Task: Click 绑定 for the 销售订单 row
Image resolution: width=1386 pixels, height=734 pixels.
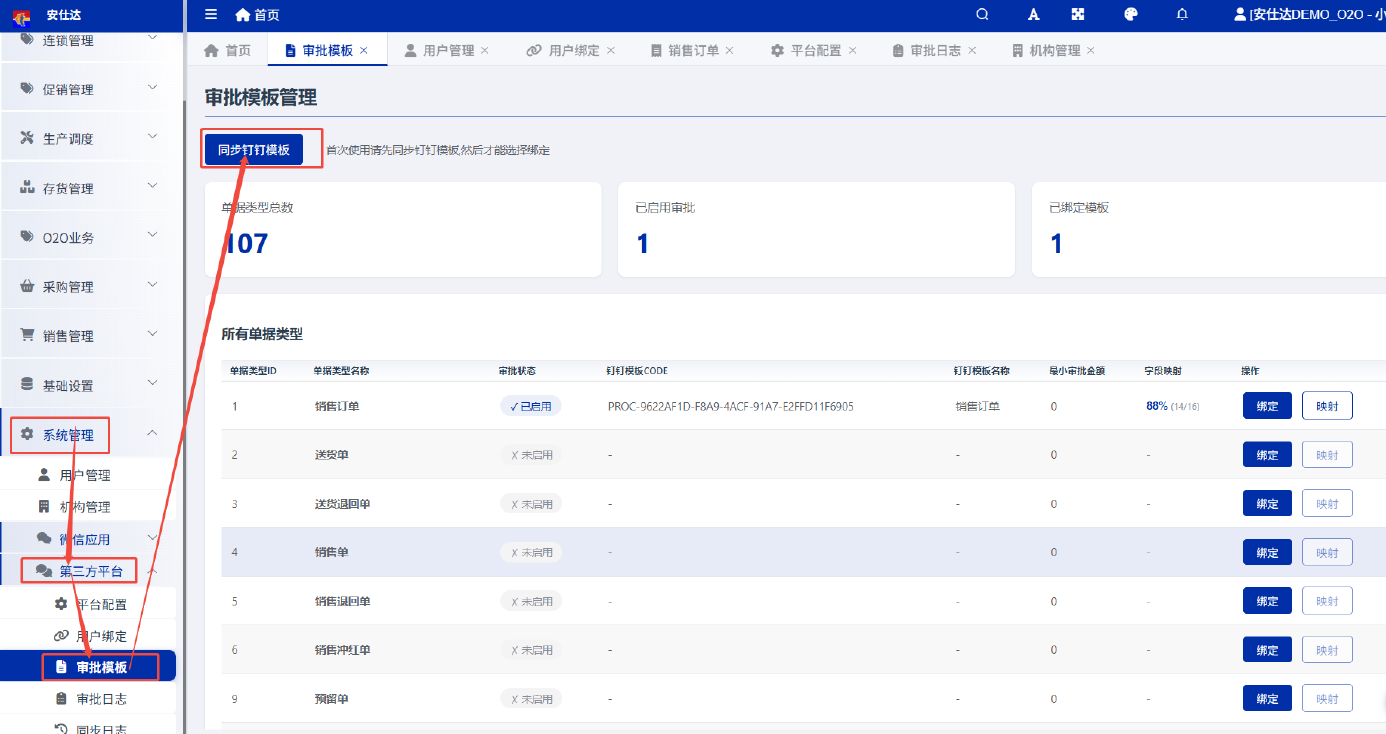Action: tap(1267, 406)
